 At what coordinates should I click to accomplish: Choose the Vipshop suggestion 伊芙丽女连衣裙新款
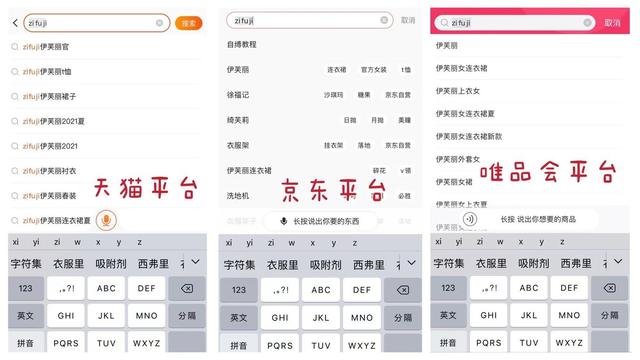point(469,136)
